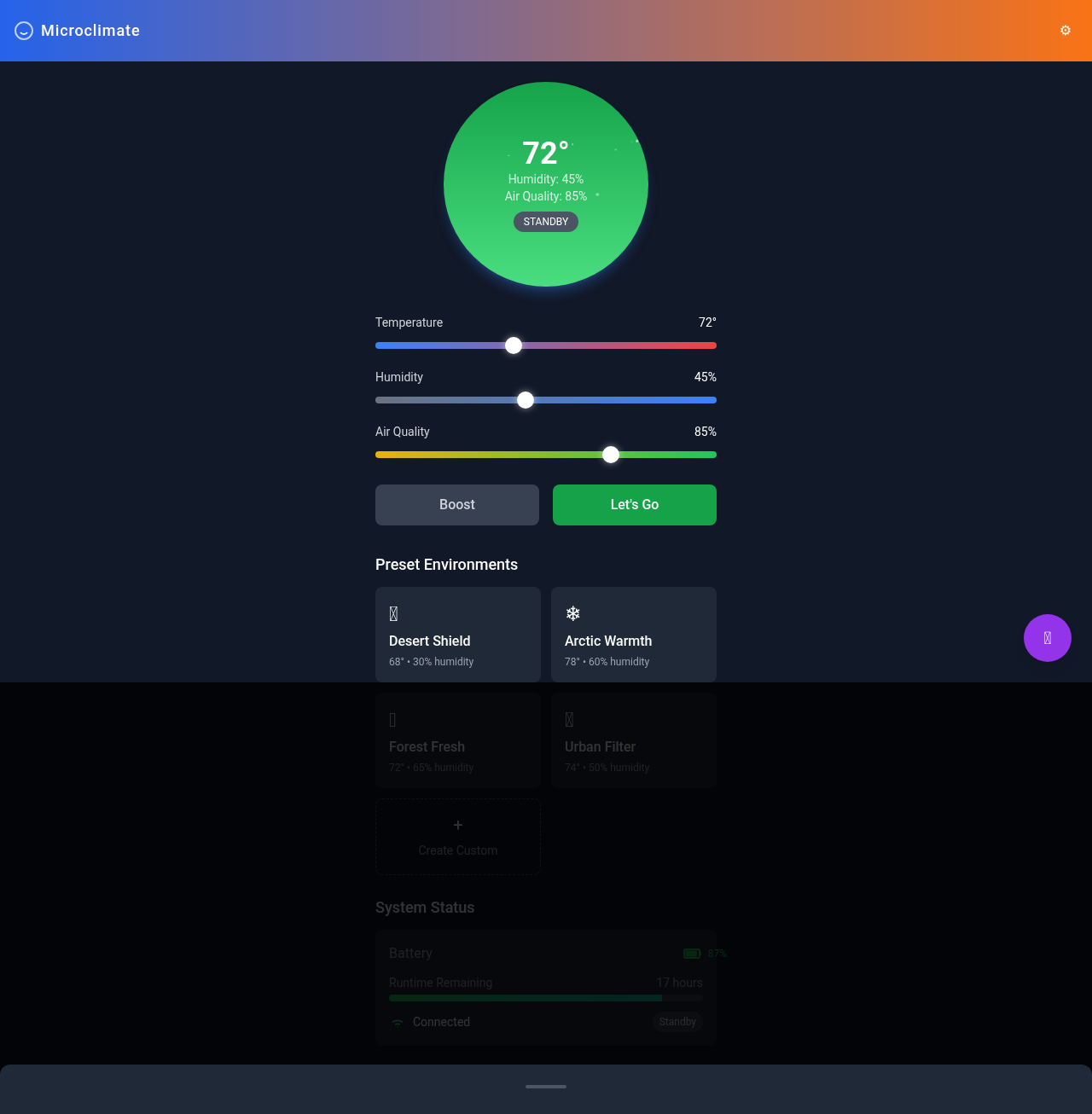The width and height of the screenshot is (1092, 1114).
Task: Select the Desert Shield preset icon
Action: click(x=393, y=612)
